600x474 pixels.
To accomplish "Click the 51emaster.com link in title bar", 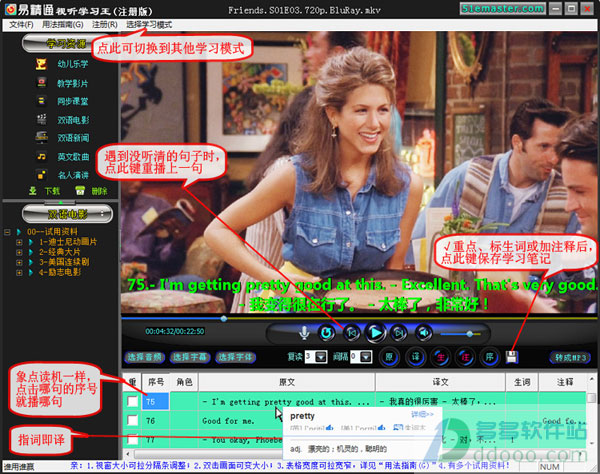I will tap(503, 8).
